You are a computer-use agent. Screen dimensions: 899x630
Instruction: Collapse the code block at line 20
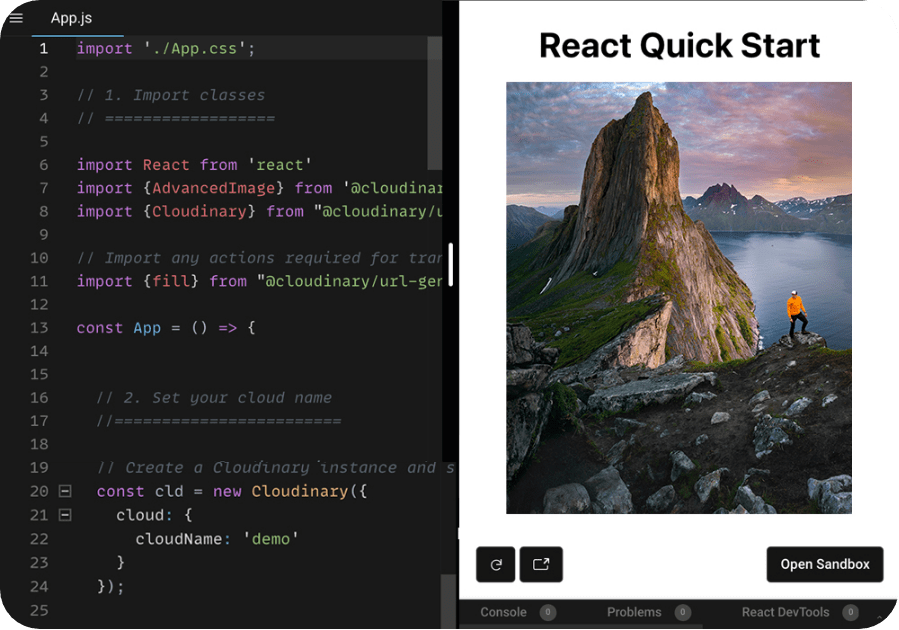(63, 491)
